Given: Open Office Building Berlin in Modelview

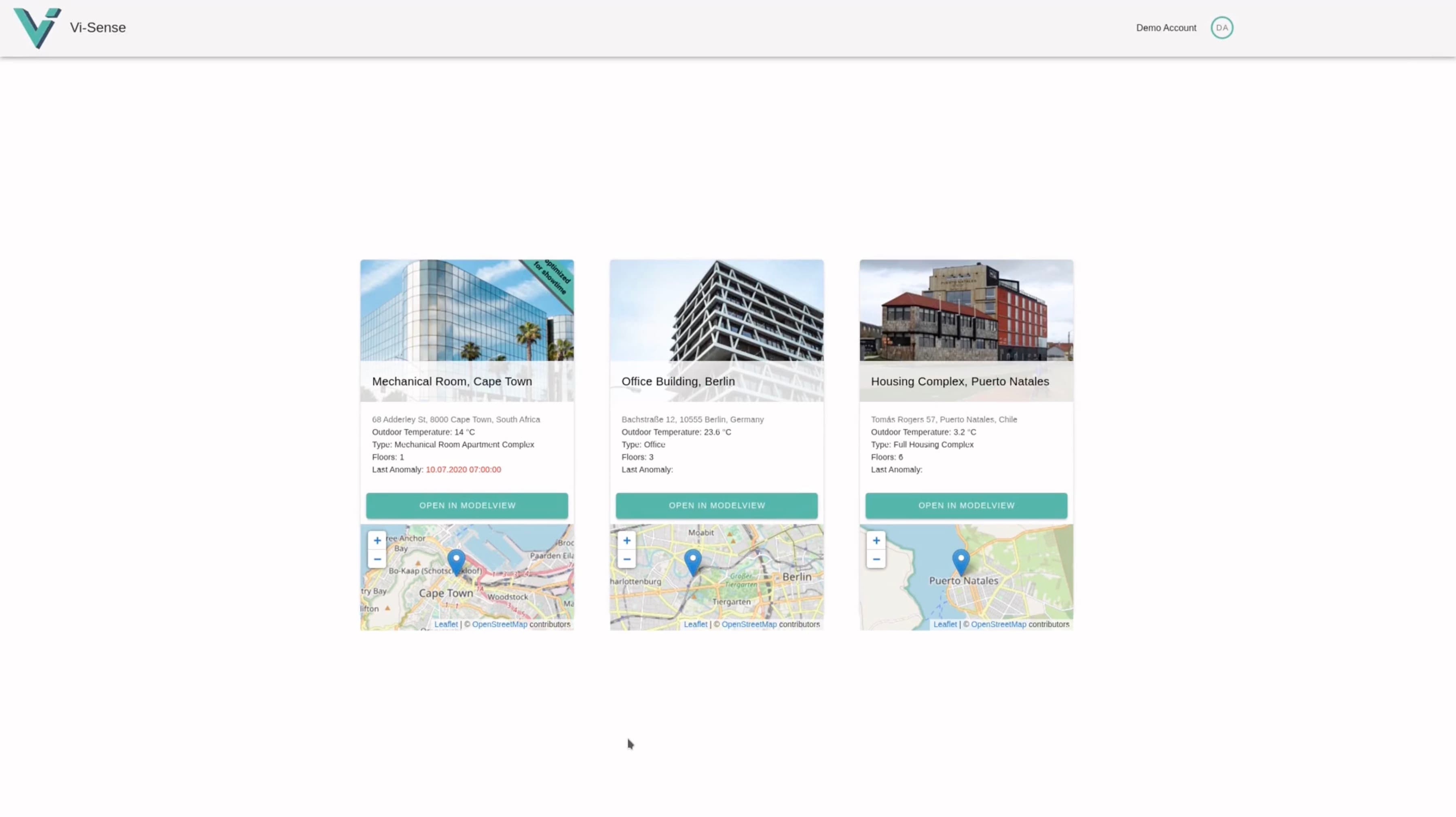Looking at the screenshot, I should 716,506.
